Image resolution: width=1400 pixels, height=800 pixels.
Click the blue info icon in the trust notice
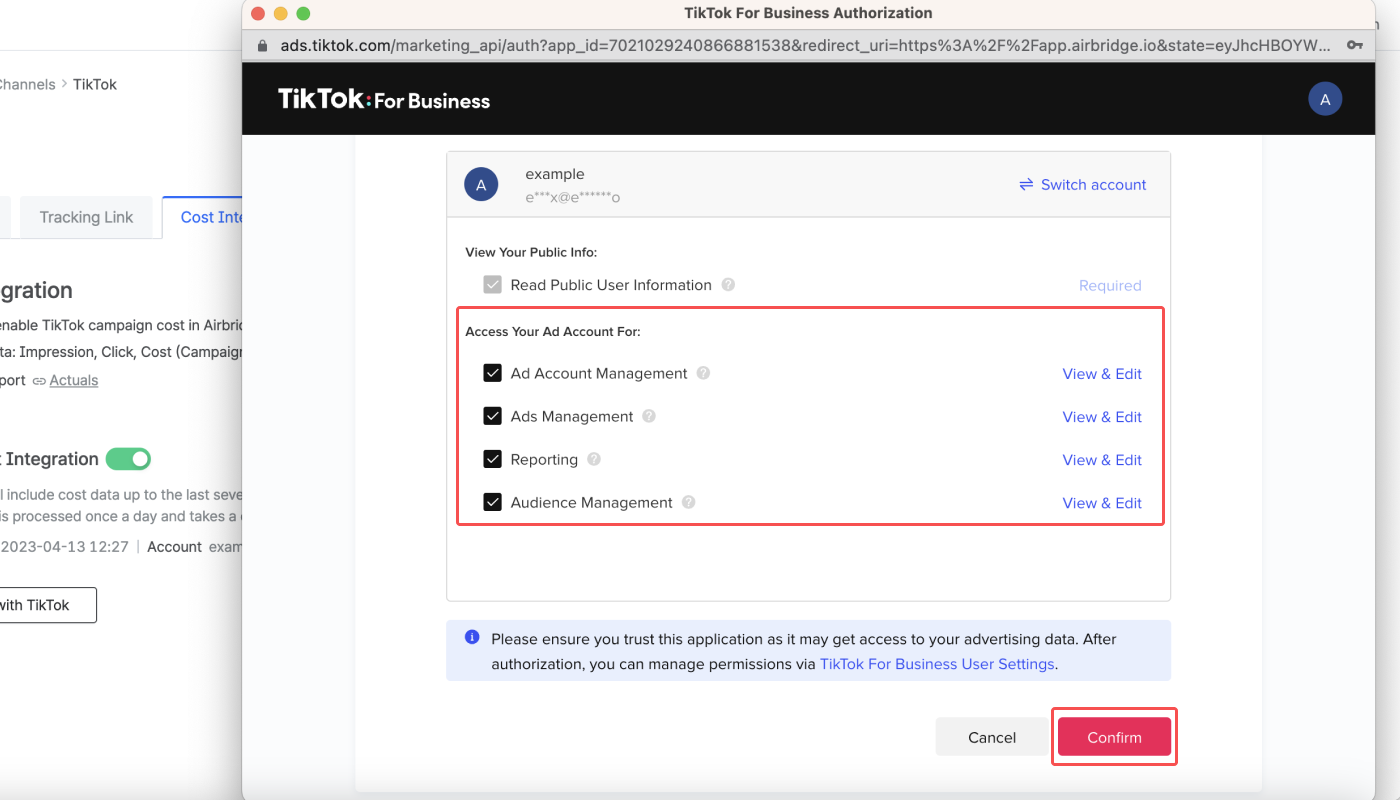(472, 637)
